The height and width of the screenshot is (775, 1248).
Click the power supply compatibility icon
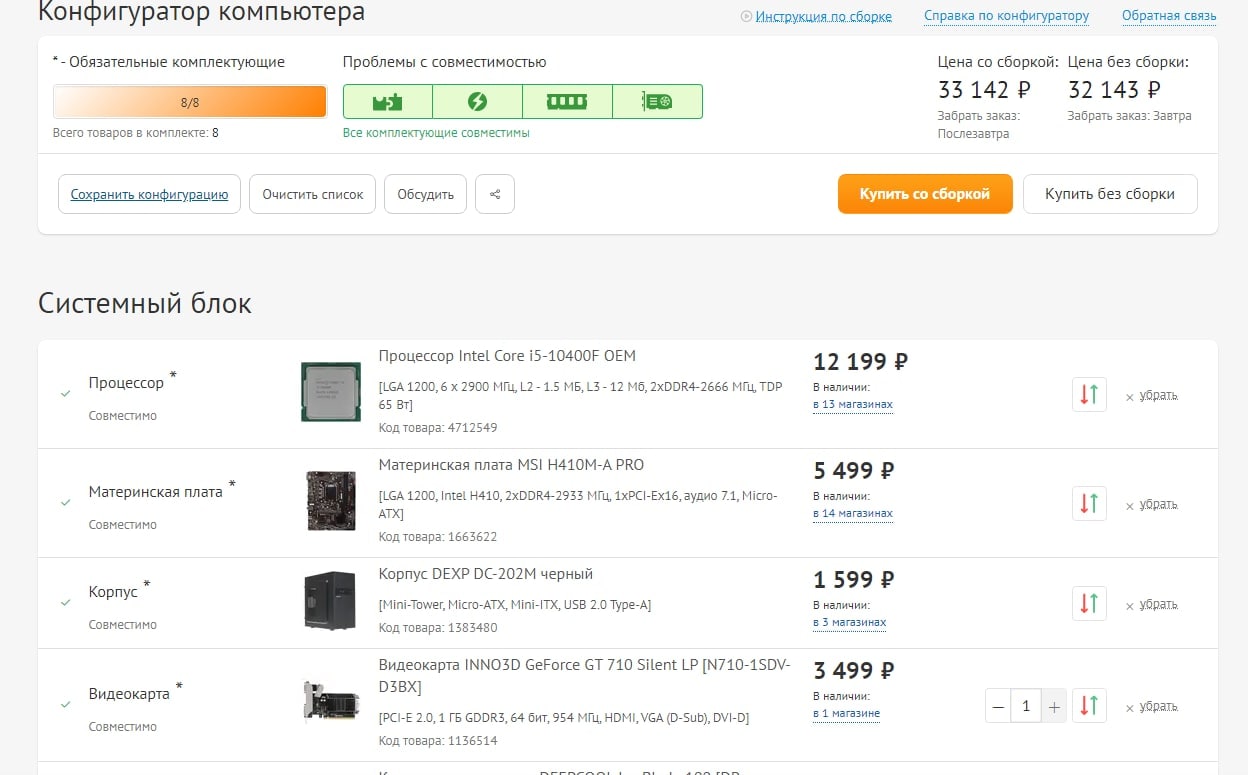[x=477, y=102]
